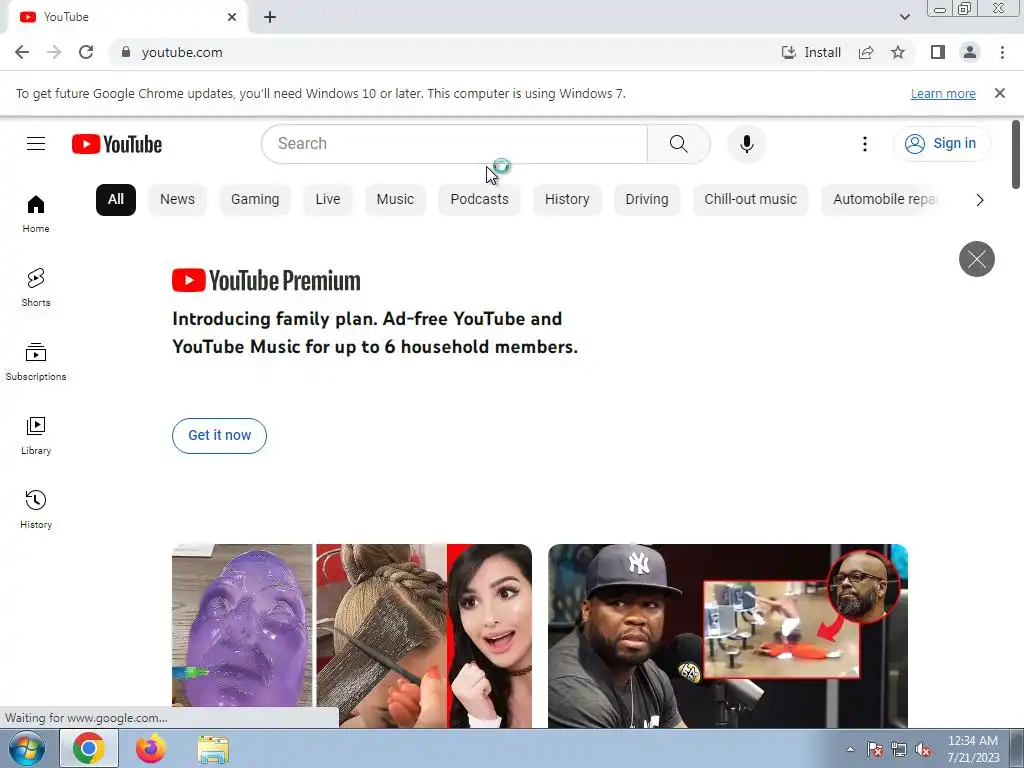Select the History category chip
1024x768 pixels.
tap(567, 200)
